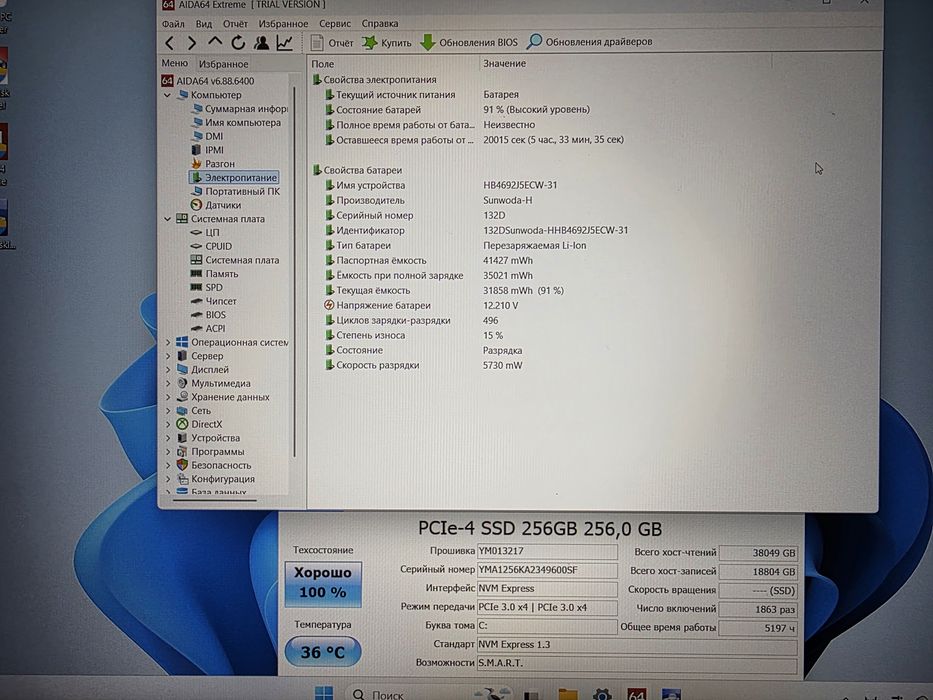Select the IPMI tree item

(x=207, y=150)
